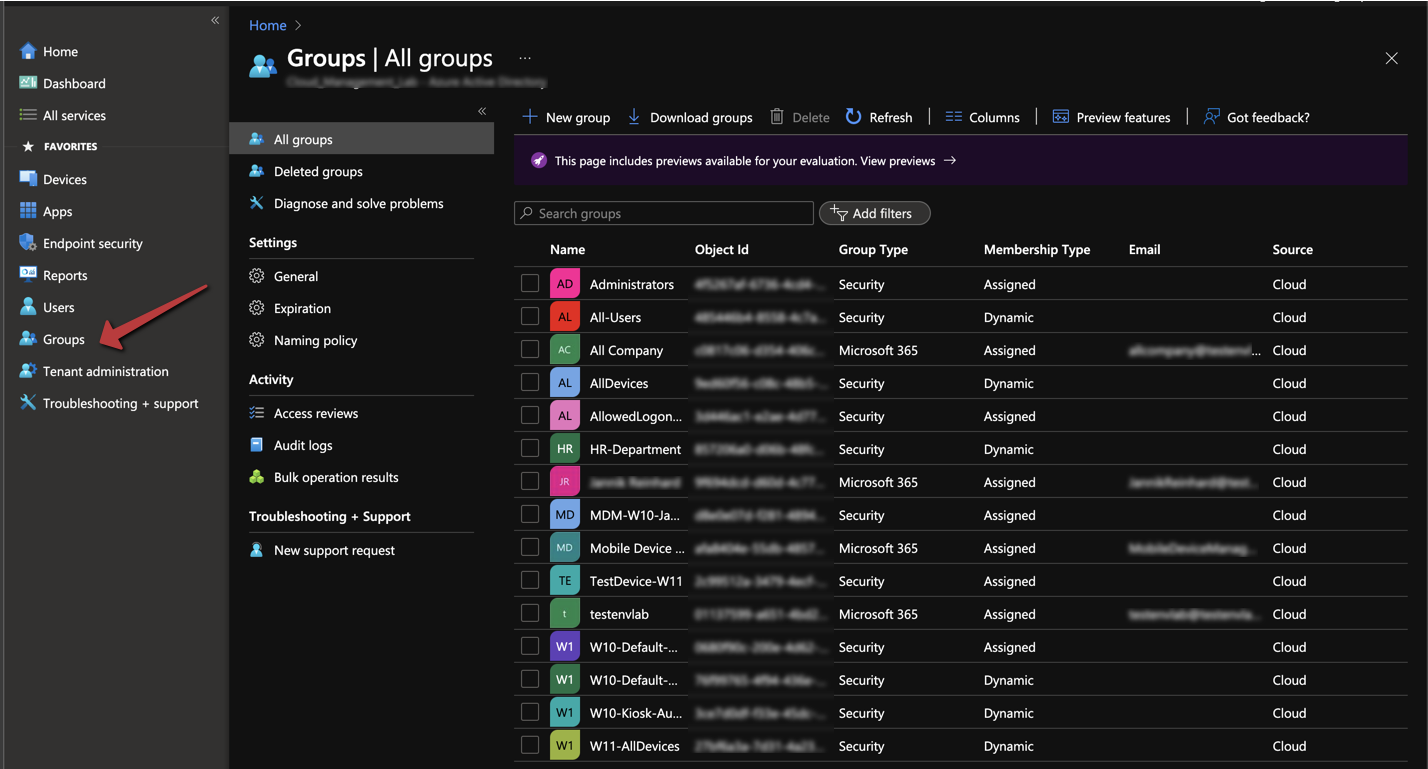Open the Devices section in the sidebar
This screenshot has height=769, width=1428.
pos(65,179)
